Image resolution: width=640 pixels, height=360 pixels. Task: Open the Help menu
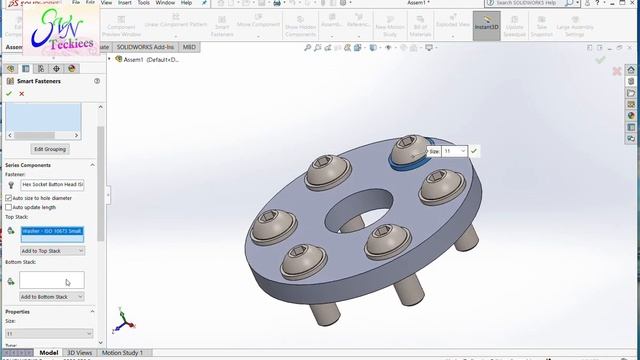186,2
